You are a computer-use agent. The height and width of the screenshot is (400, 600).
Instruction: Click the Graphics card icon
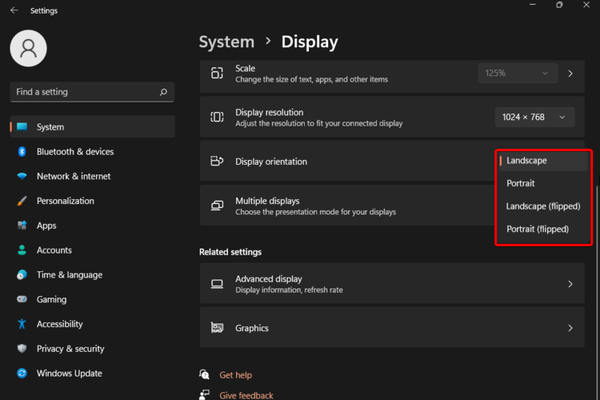pyautogui.click(x=217, y=328)
